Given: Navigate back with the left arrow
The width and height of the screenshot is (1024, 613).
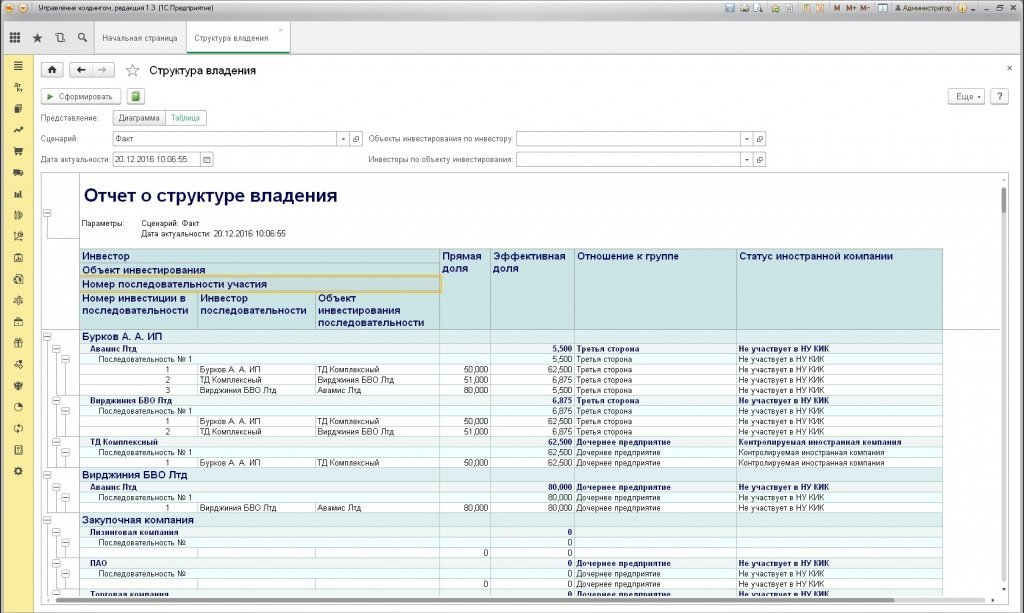Looking at the screenshot, I should pyautogui.click(x=81, y=70).
